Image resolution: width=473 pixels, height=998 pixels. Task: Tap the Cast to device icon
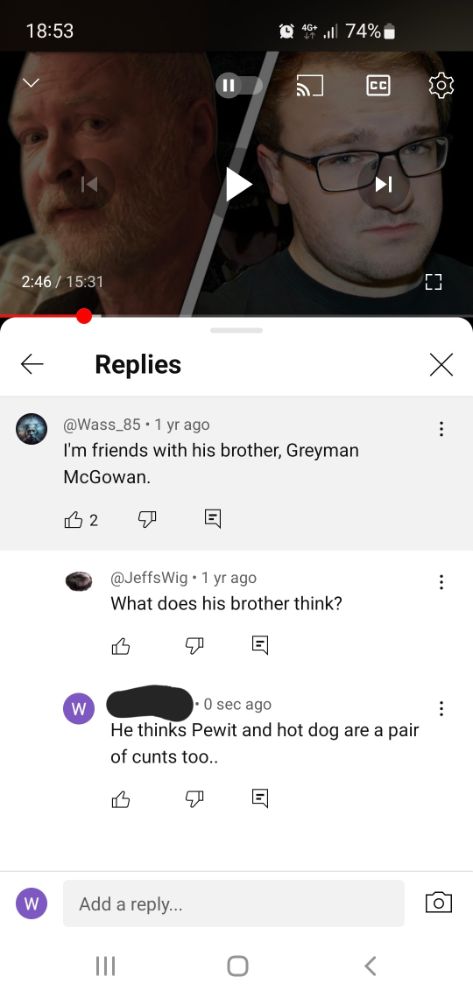(309, 85)
